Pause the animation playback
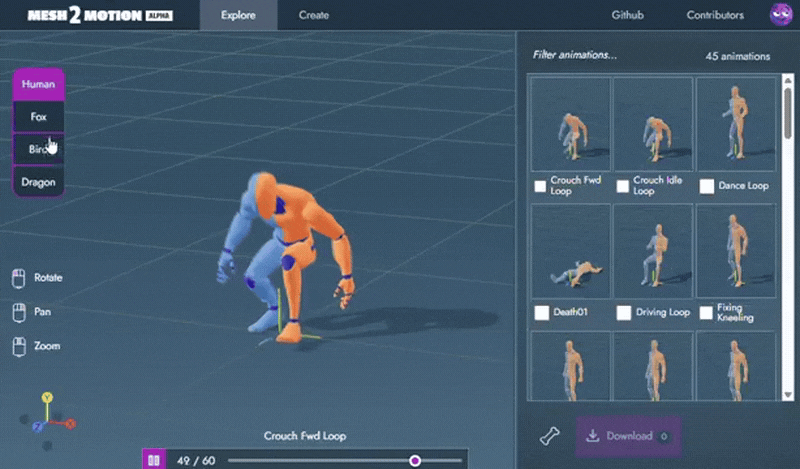800x469 pixels. [x=154, y=460]
